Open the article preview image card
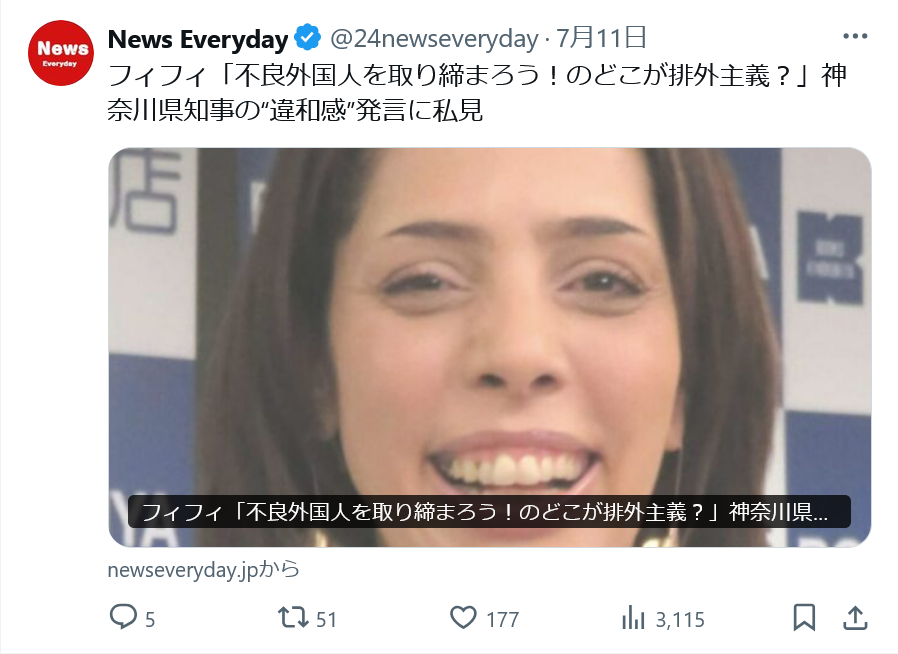The width and height of the screenshot is (898, 654). click(x=490, y=348)
